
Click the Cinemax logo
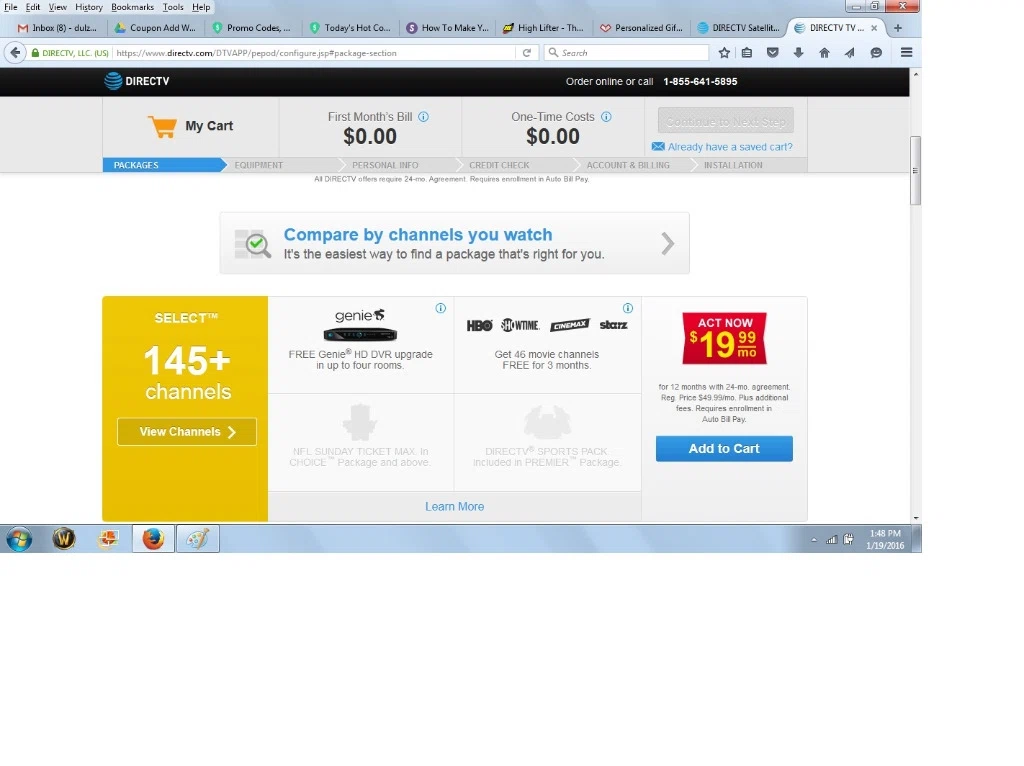tap(569, 325)
